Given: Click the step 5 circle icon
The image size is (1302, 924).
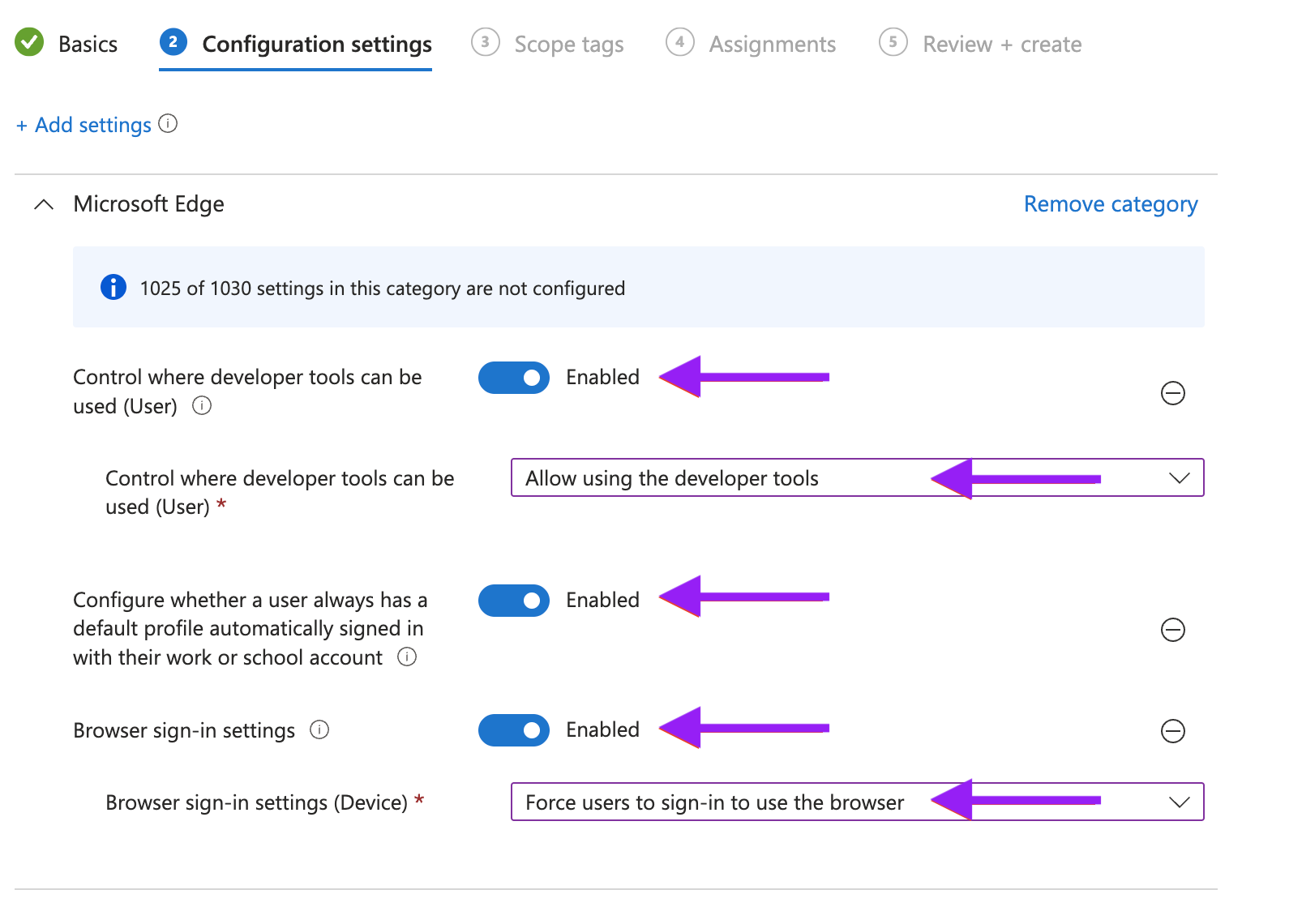Looking at the screenshot, I should pos(893,42).
